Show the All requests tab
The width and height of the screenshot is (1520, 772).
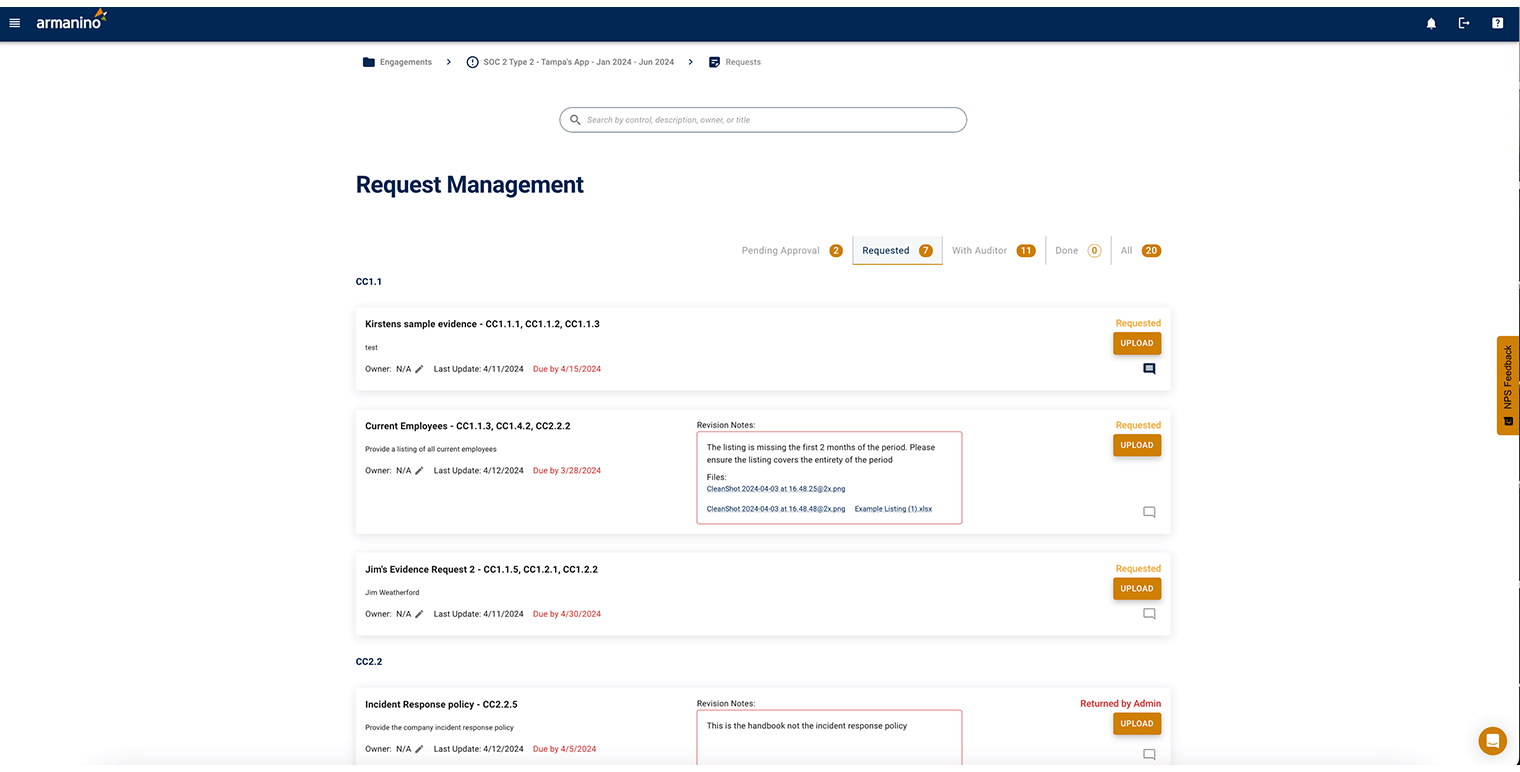click(x=1139, y=251)
